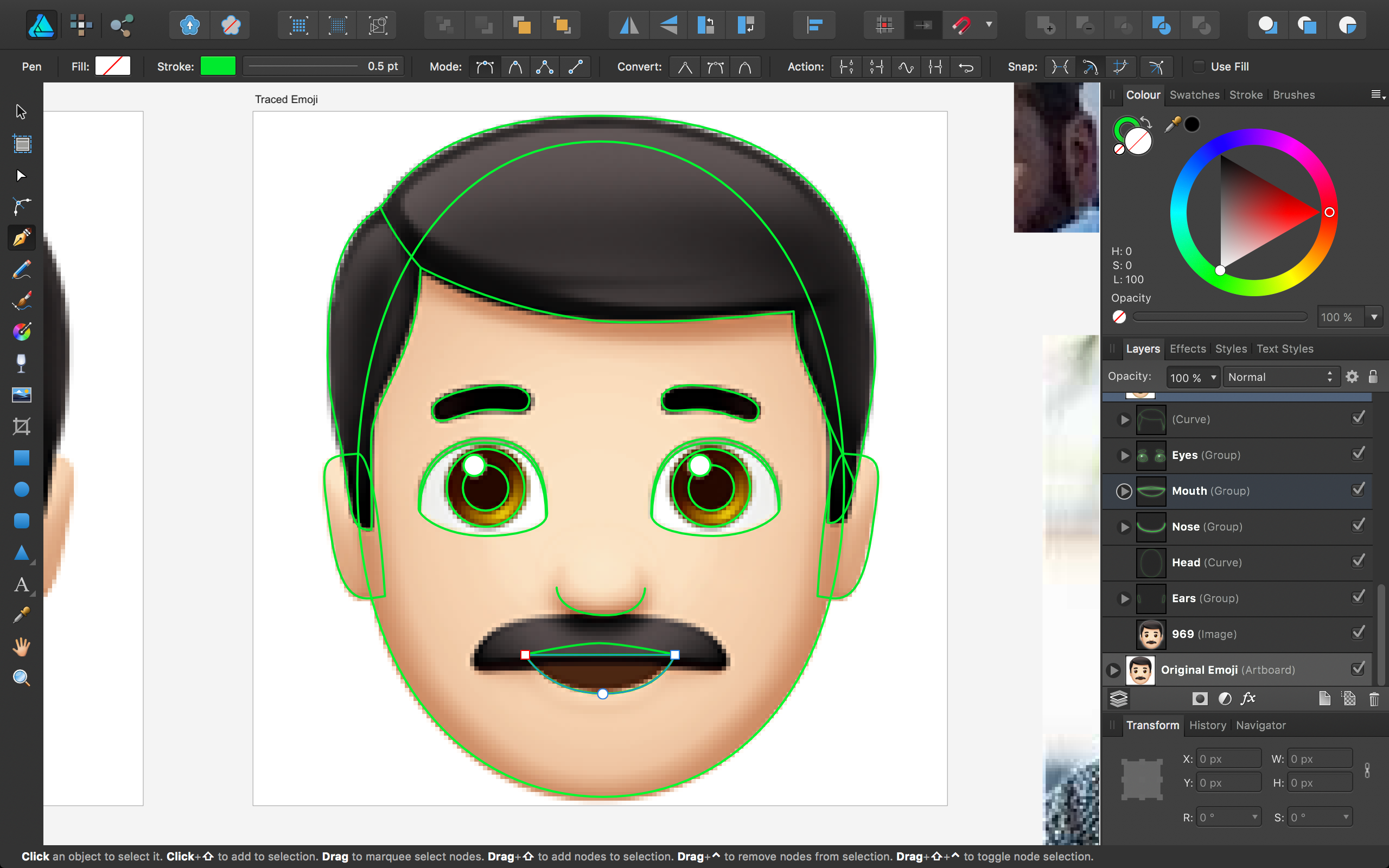Select the Move tool arrow
Screen dimensions: 1389x868
[x=21, y=111]
